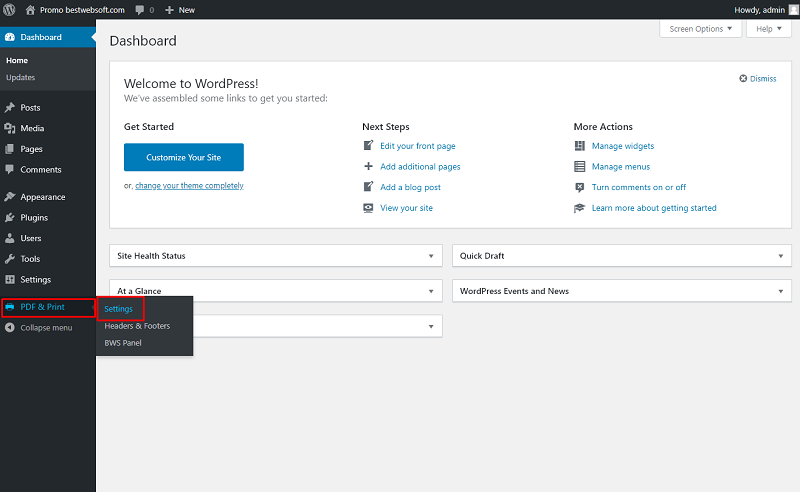Follow the Turn comments on or off link

tap(639, 187)
